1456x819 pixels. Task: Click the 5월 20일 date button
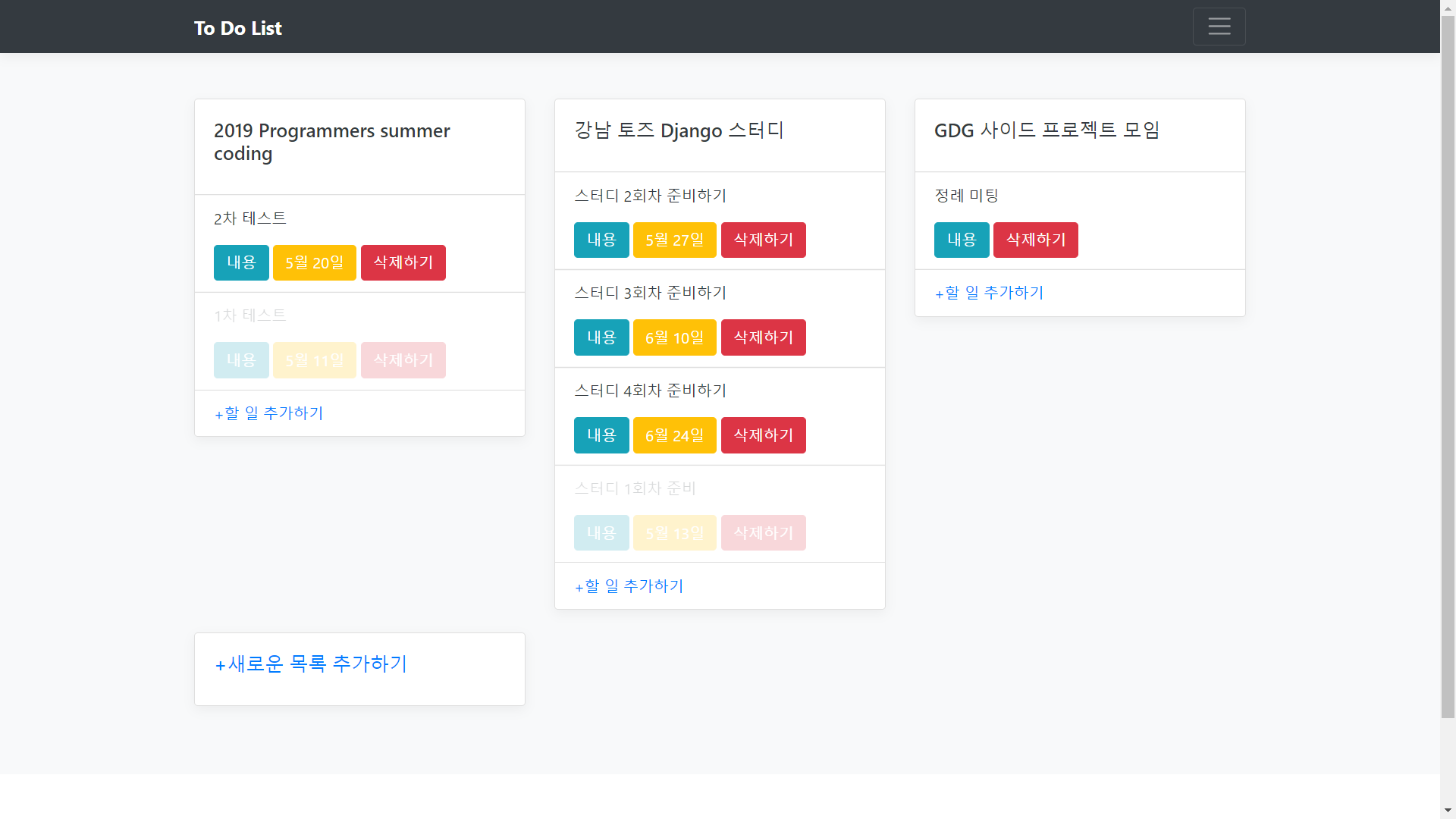coord(314,262)
